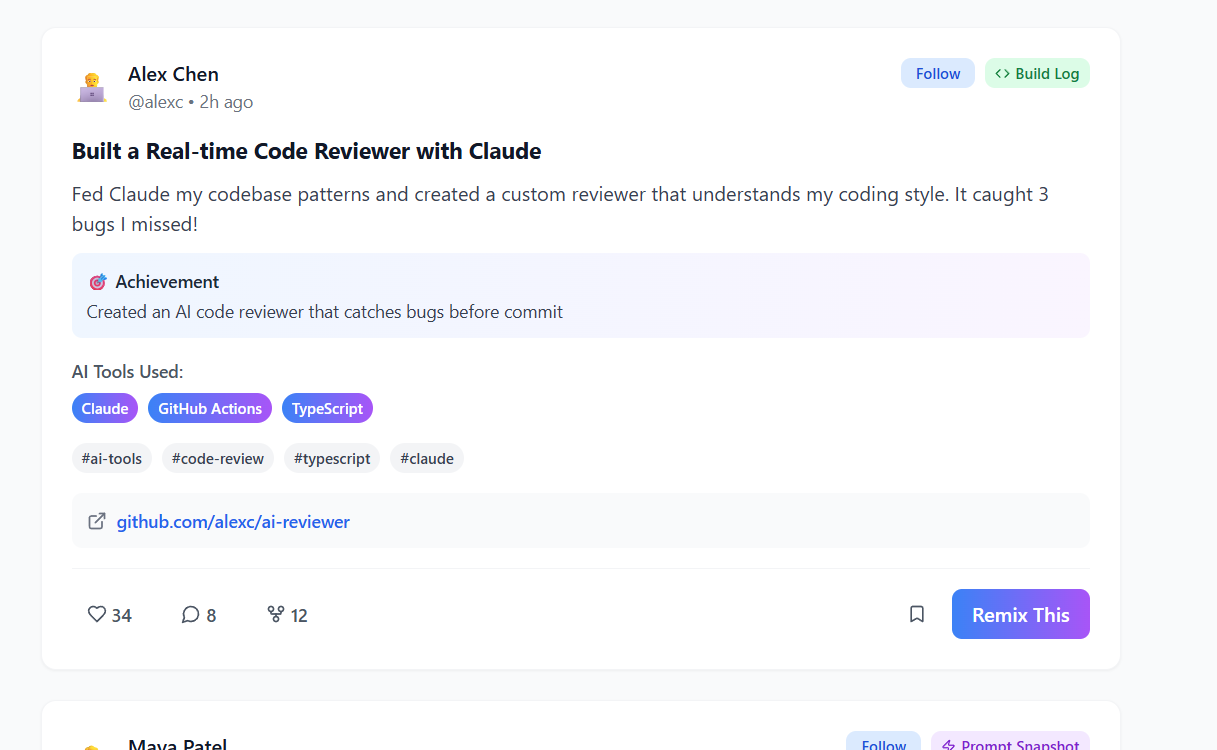Filter by the #code-review hashtag
1217x750 pixels.
pyautogui.click(x=218, y=458)
